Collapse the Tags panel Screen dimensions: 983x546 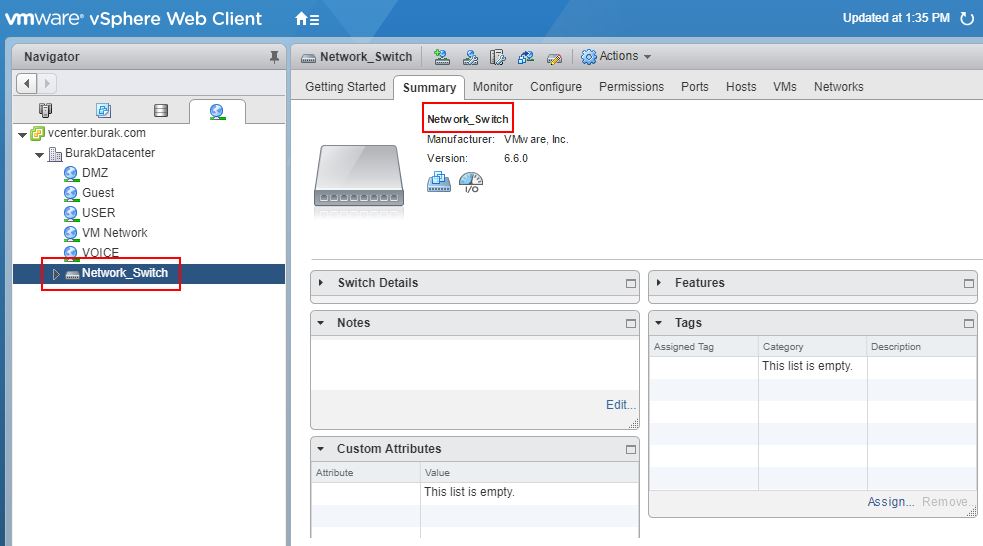(658, 323)
